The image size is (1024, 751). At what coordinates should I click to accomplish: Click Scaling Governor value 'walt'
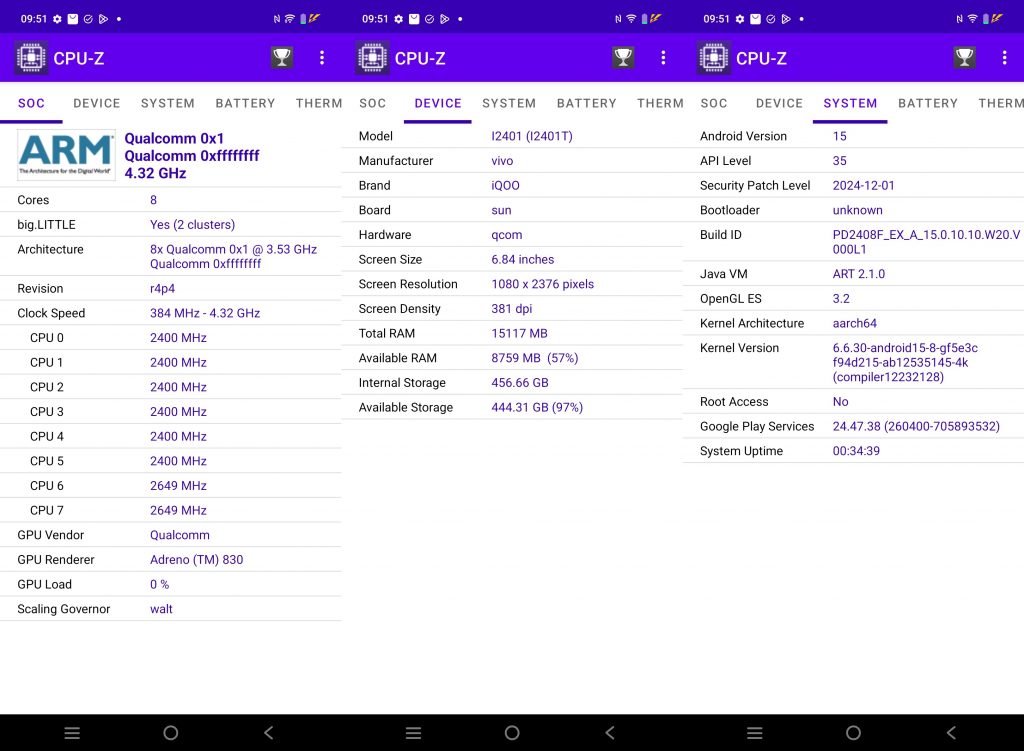click(161, 609)
